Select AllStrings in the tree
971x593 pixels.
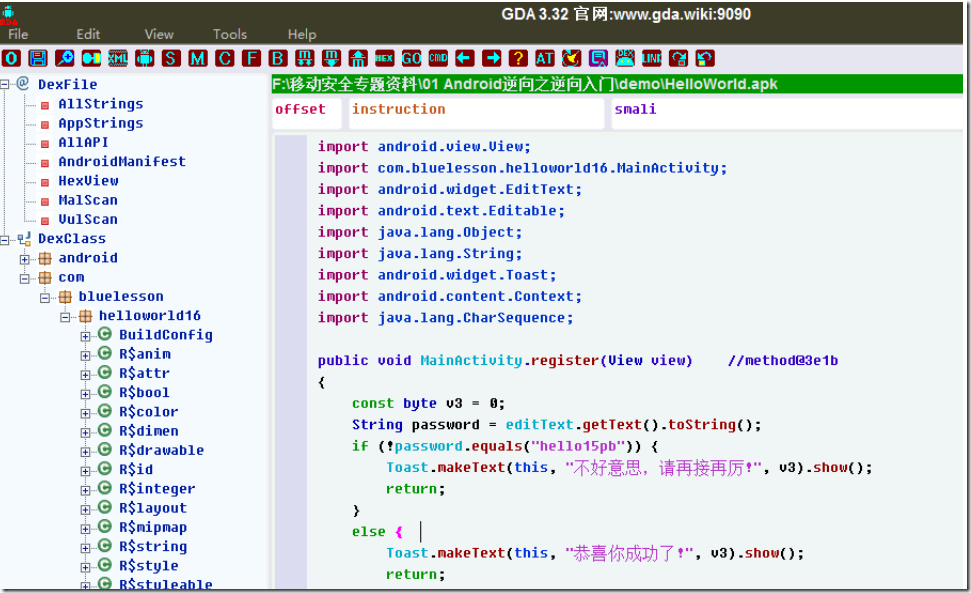[100, 104]
